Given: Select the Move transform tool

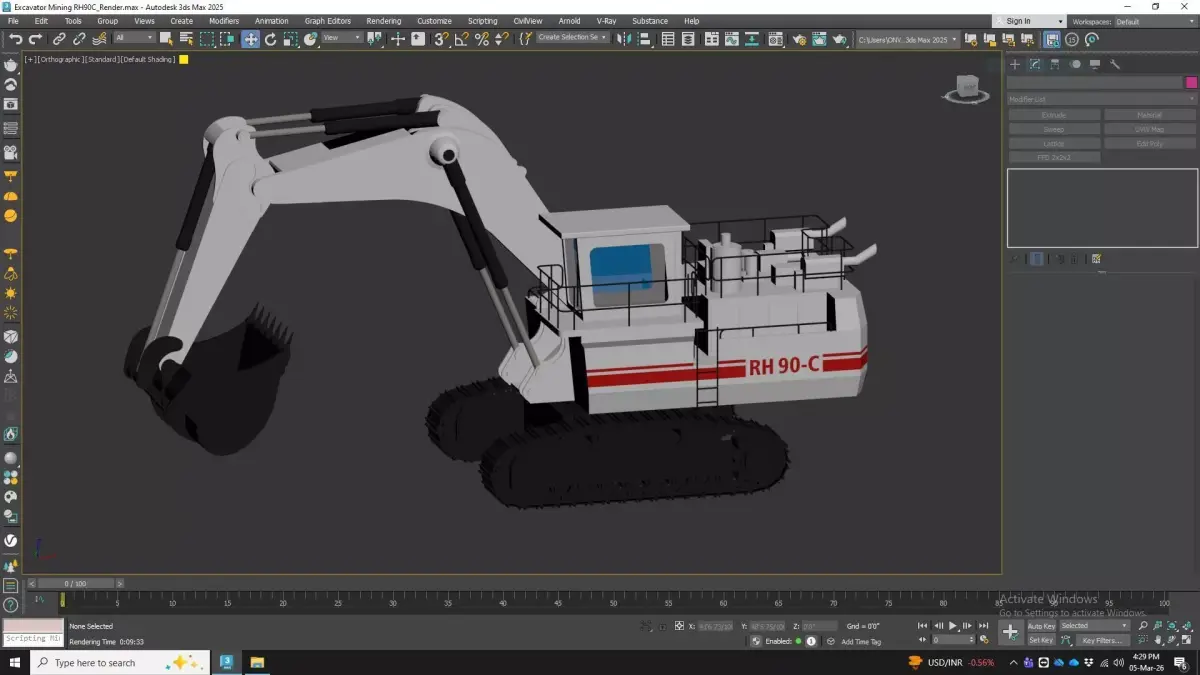Looking at the screenshot, I should (250, 39).
